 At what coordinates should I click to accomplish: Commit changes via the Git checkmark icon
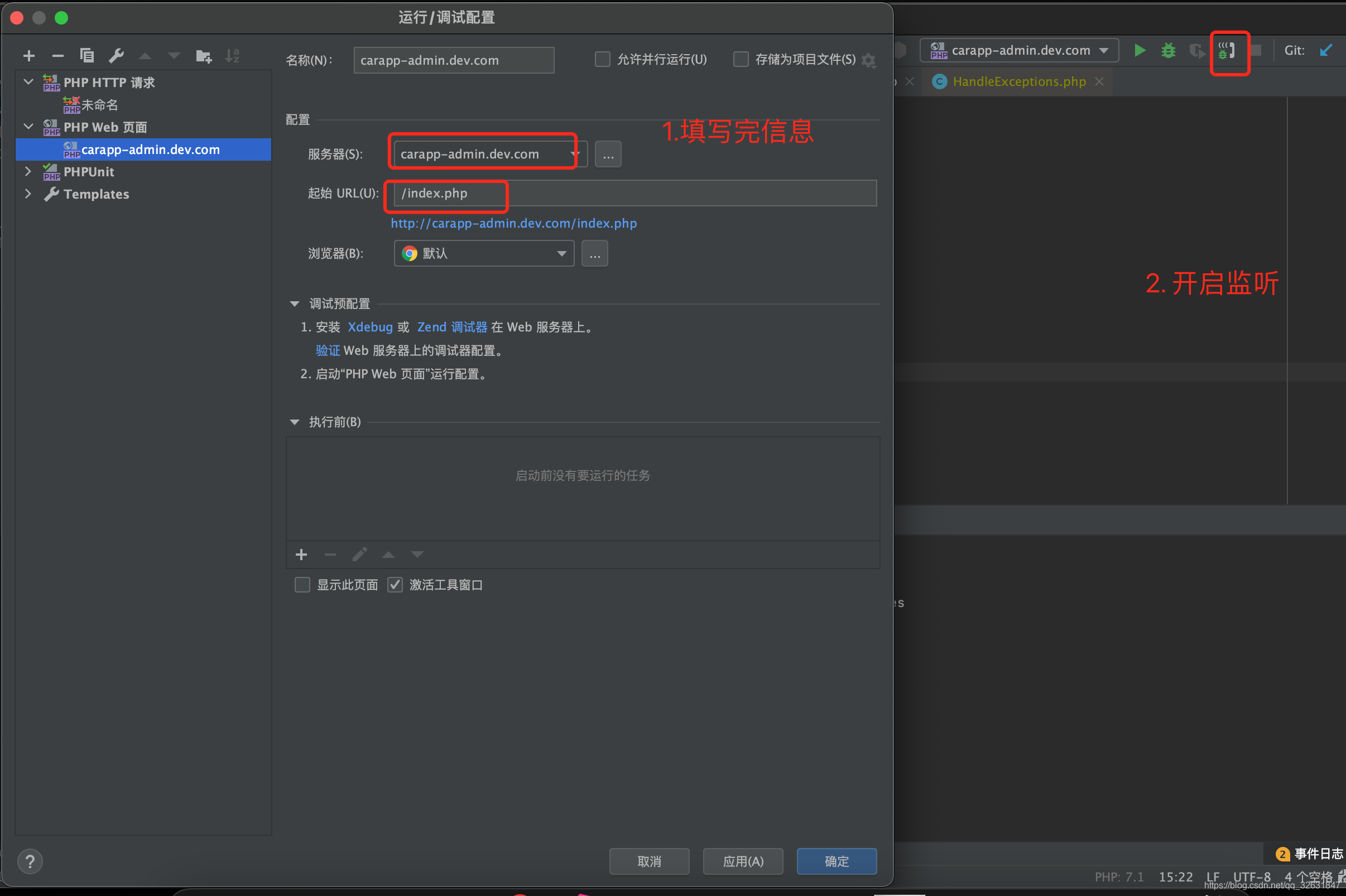[1326, 50]
